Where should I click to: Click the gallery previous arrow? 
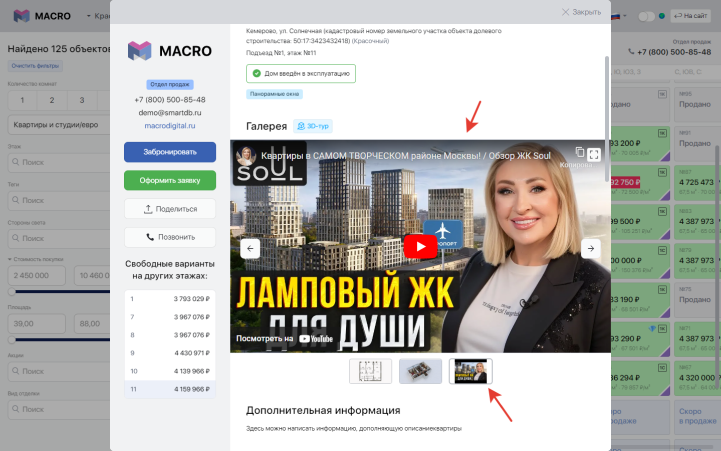point(250,248)
